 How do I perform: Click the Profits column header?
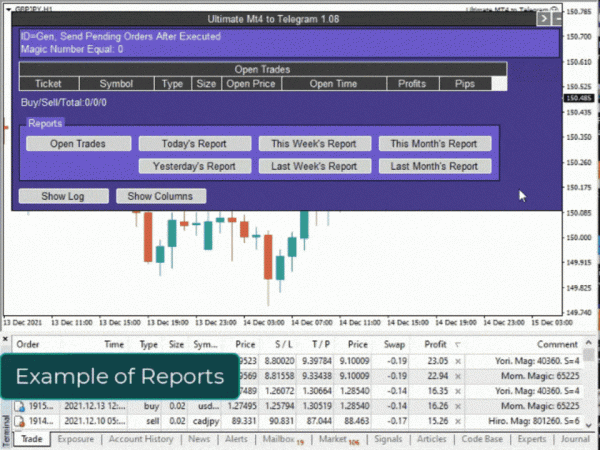(x=412, y=84)
